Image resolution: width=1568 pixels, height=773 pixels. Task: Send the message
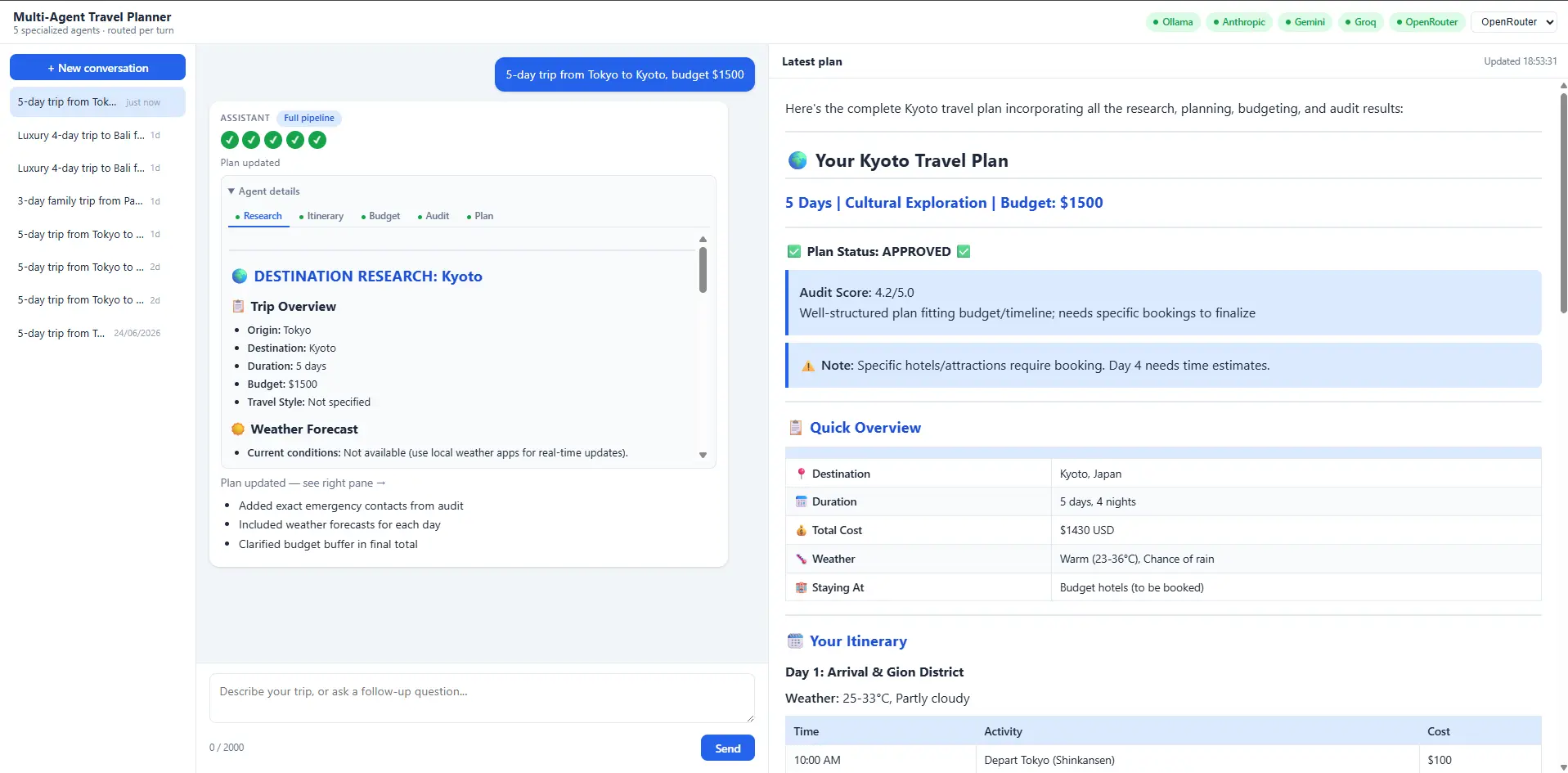click(727, 748)
